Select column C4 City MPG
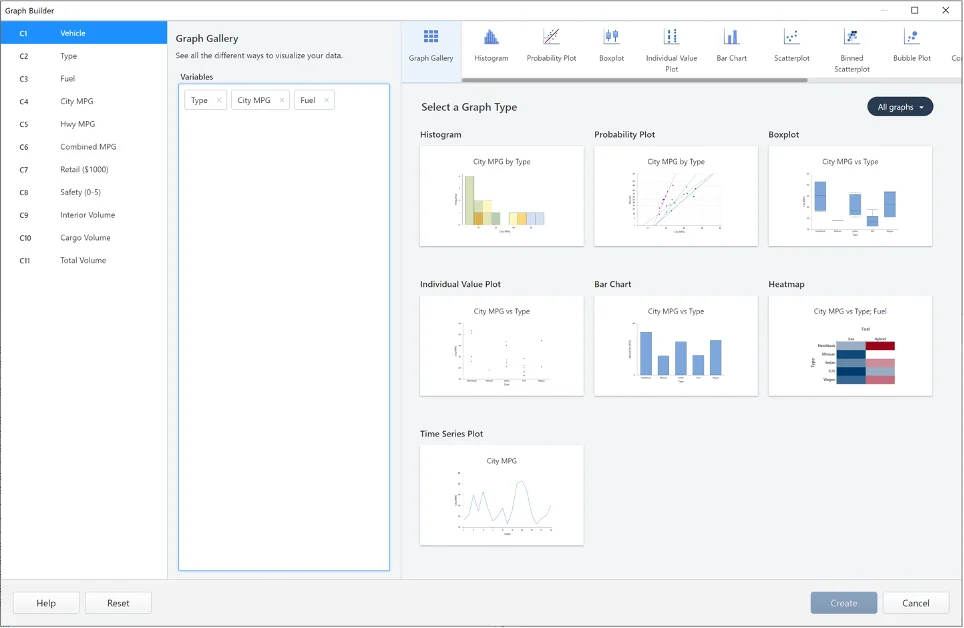964x628 pixels. click(84, 101)
